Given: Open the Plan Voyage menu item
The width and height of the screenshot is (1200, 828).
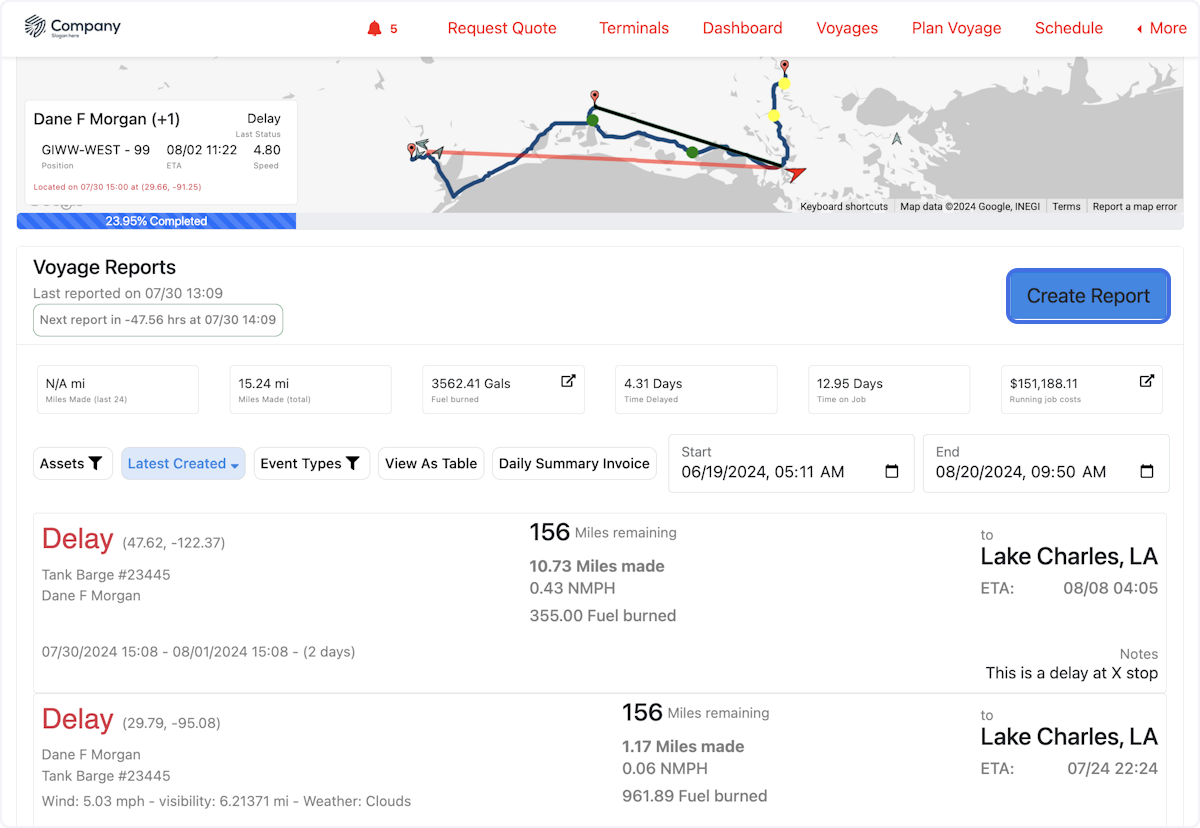Looking at the screenshot, I should pos(956,28).
